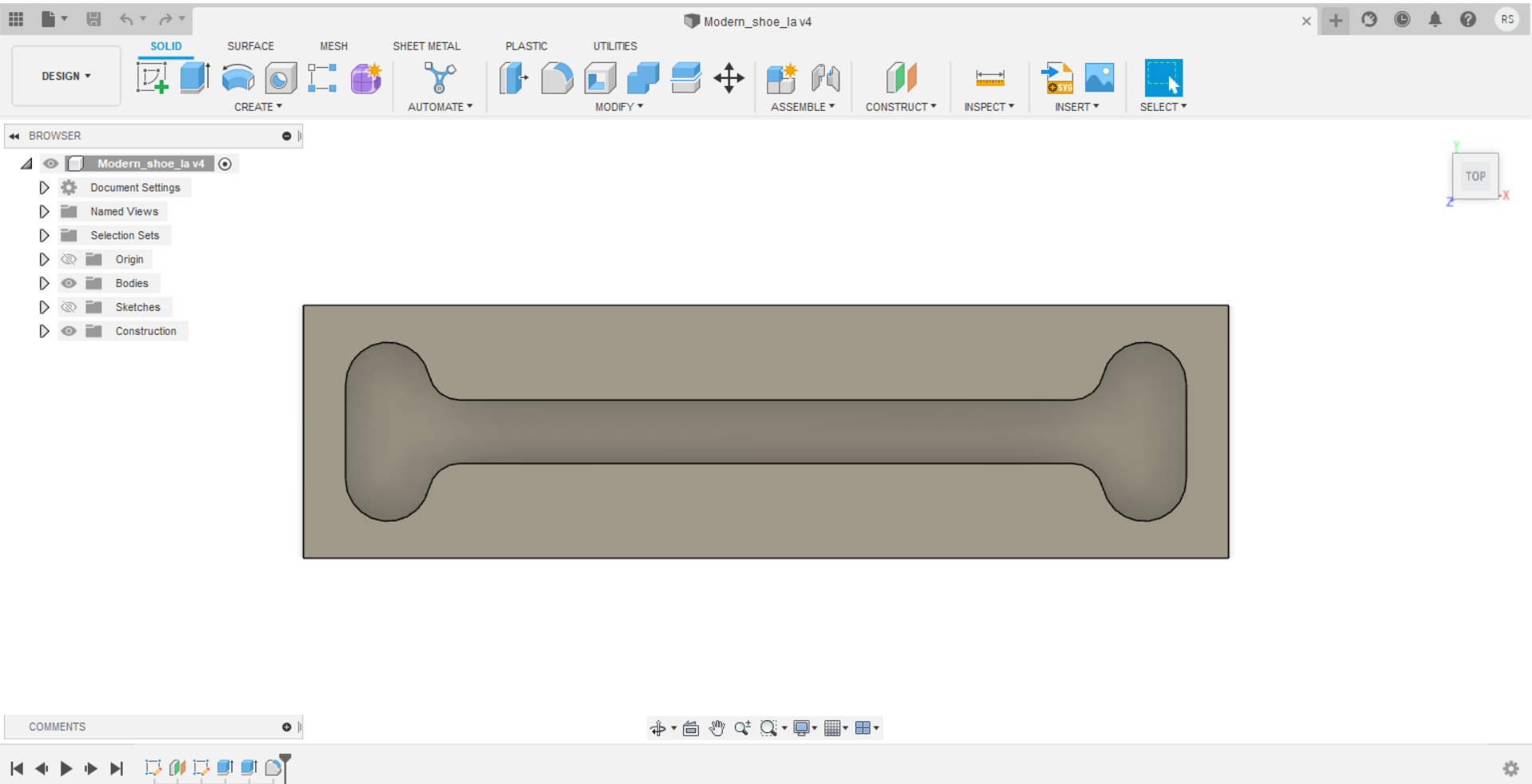
Task: Create a new component with Assemble
Action: click(781, 77)
